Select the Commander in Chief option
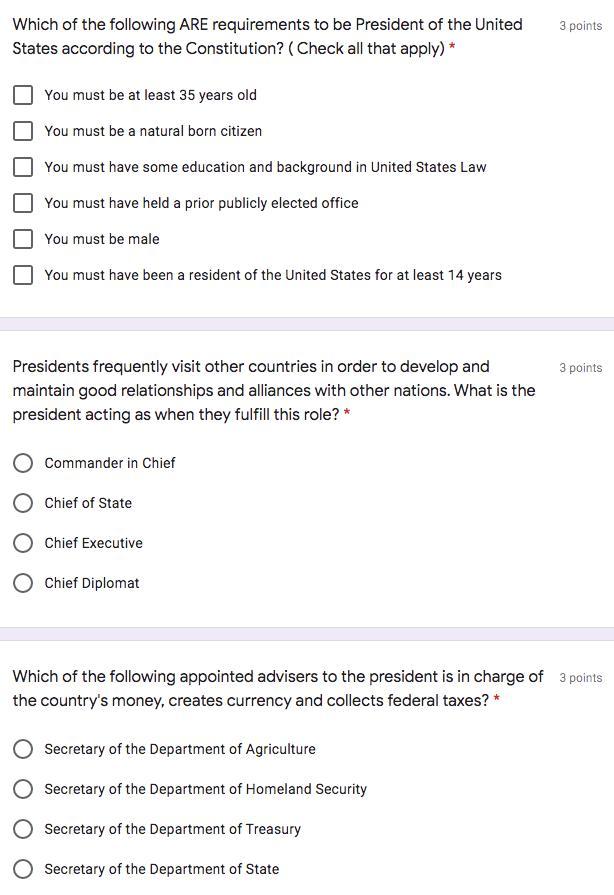614x895 pixels. pyautogui.click(x=23, y=463)
